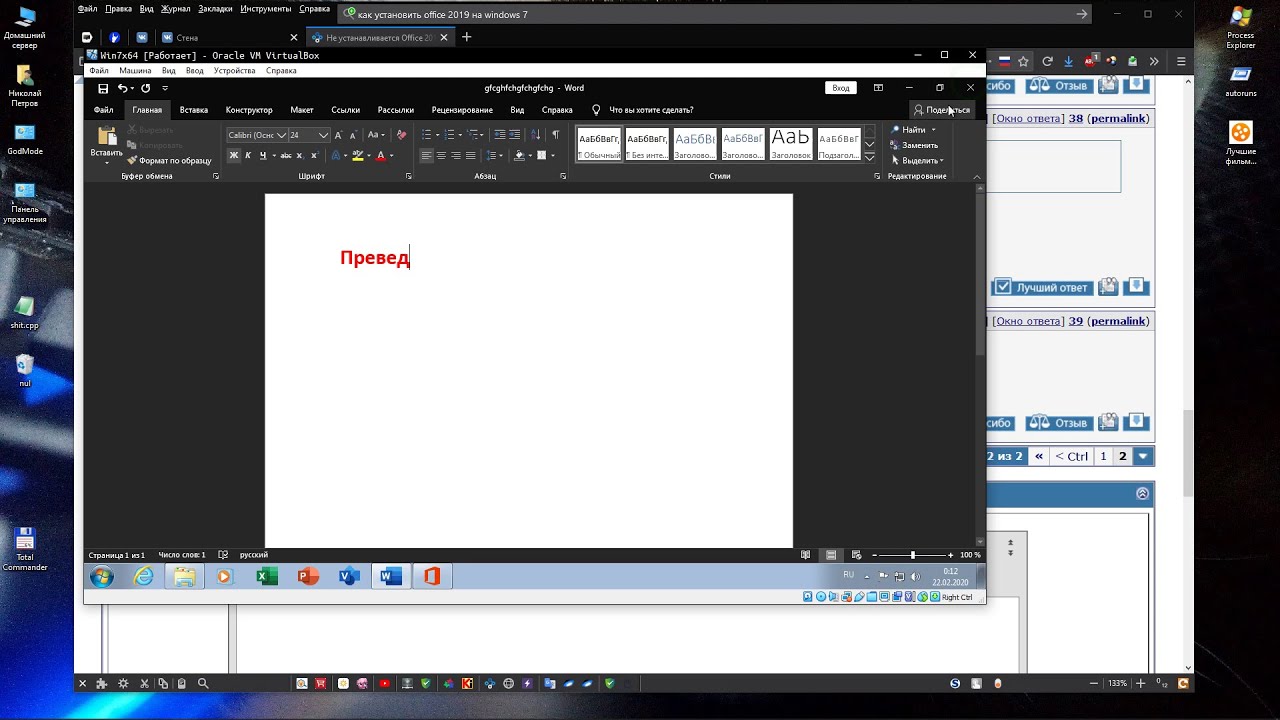Open the font name combo box Calibri

257,135
